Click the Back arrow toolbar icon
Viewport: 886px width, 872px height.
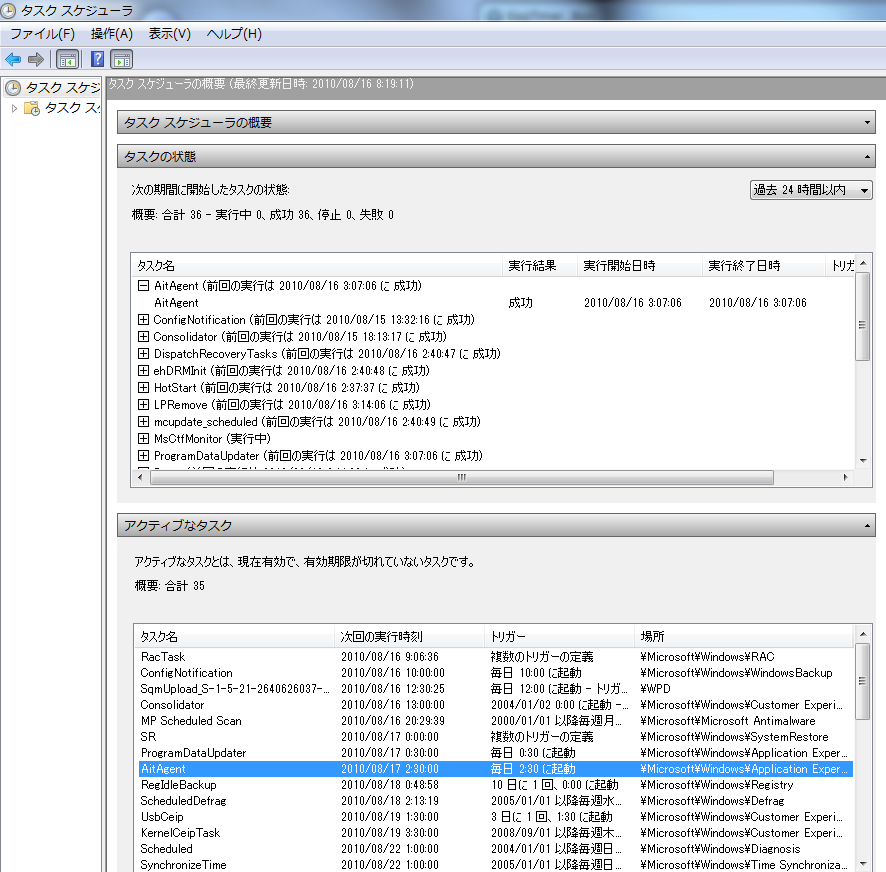[13, 59]
